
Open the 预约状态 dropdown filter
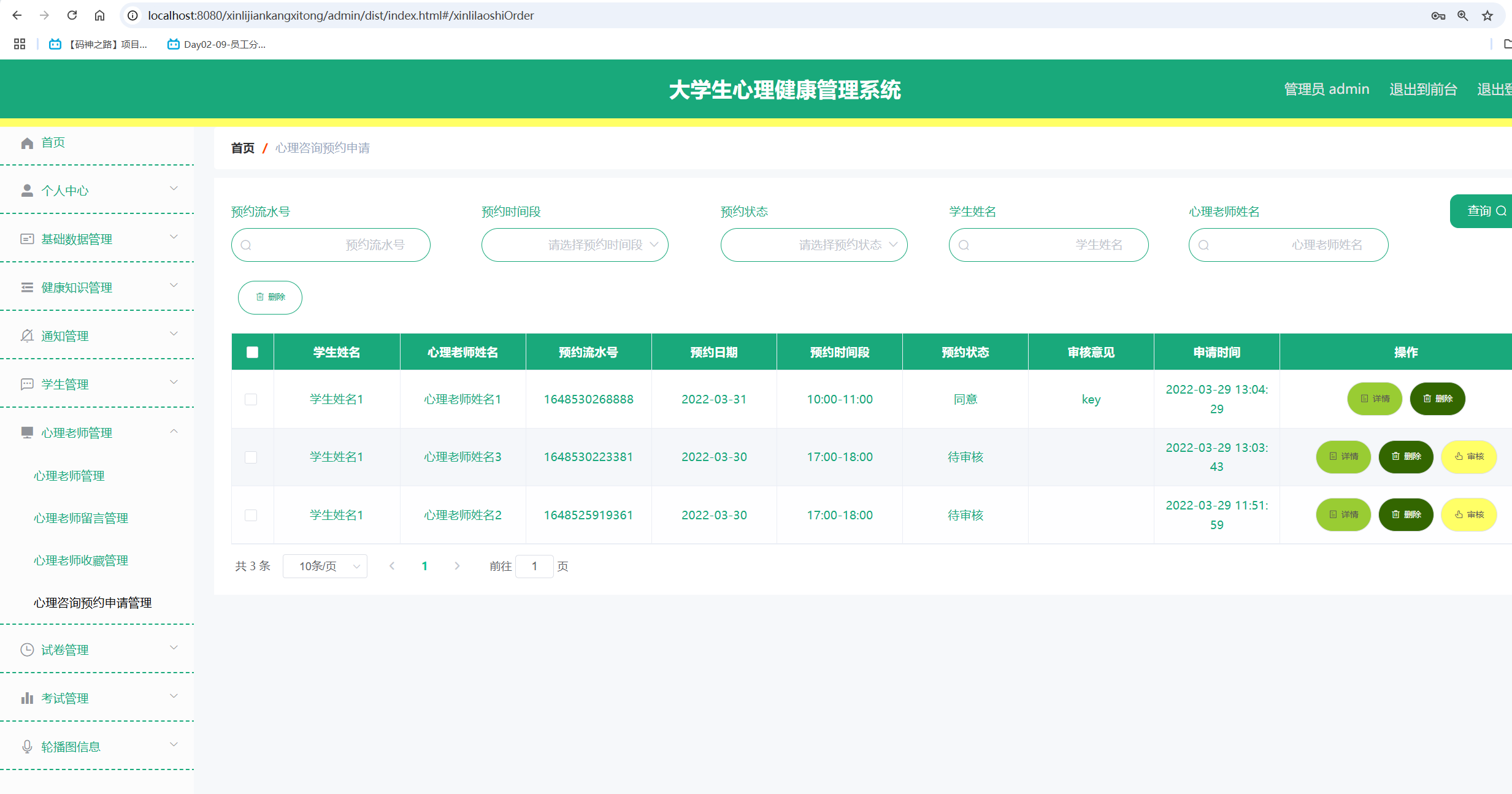click(814, 245)
